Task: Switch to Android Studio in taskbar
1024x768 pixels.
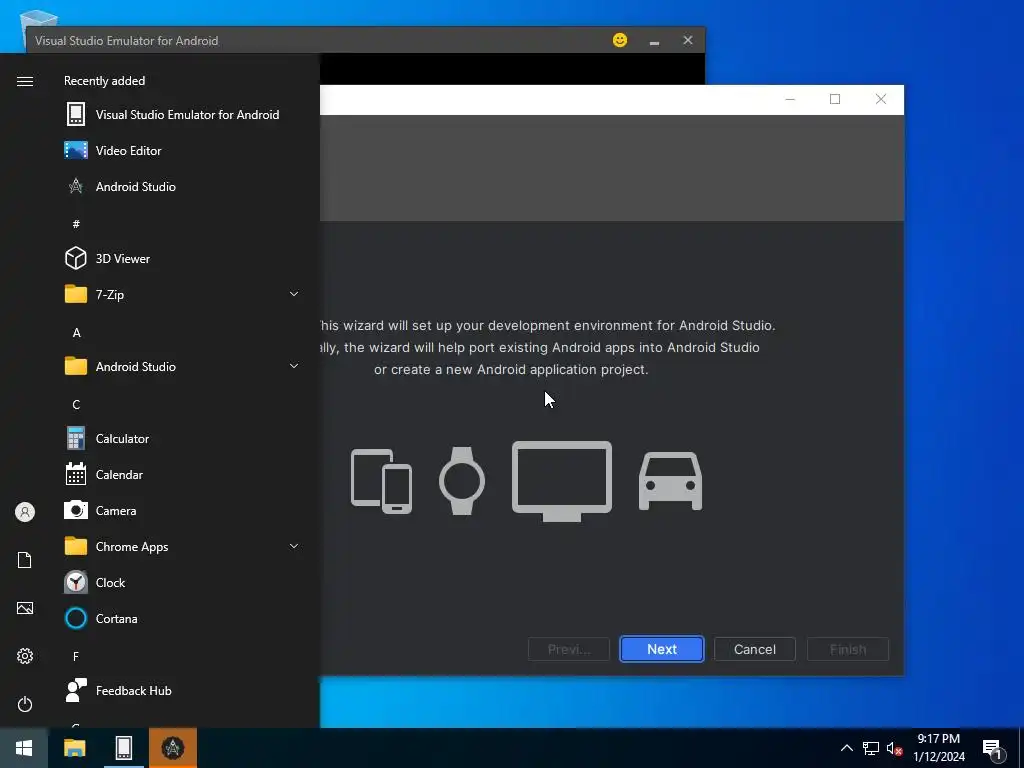Action: click(172, 748)
